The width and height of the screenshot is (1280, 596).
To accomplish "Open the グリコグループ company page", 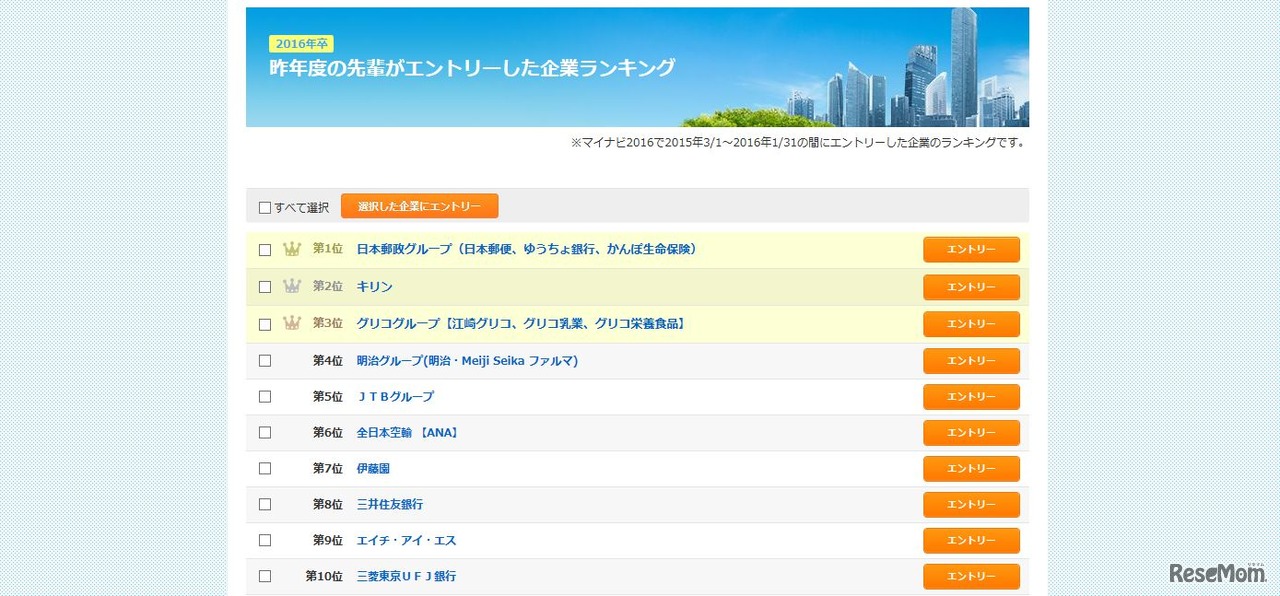I will (520, 324).
